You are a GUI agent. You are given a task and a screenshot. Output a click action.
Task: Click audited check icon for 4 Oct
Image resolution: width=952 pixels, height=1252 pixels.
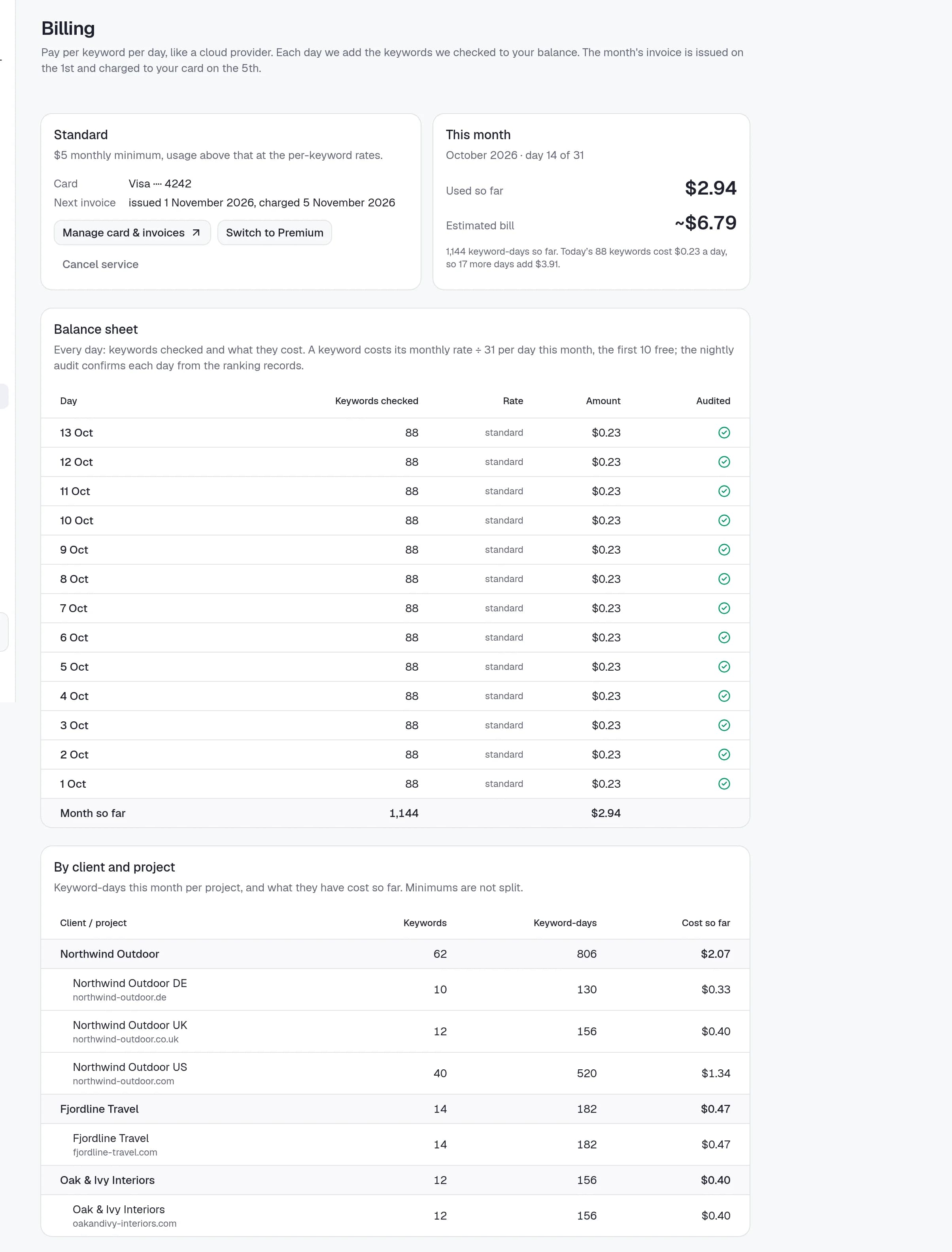click(723, 696)
